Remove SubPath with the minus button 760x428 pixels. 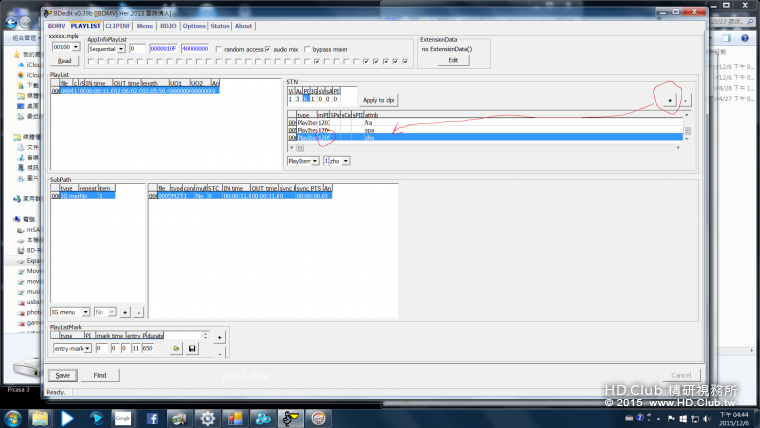pyautogui.click(x=138, y=312)
